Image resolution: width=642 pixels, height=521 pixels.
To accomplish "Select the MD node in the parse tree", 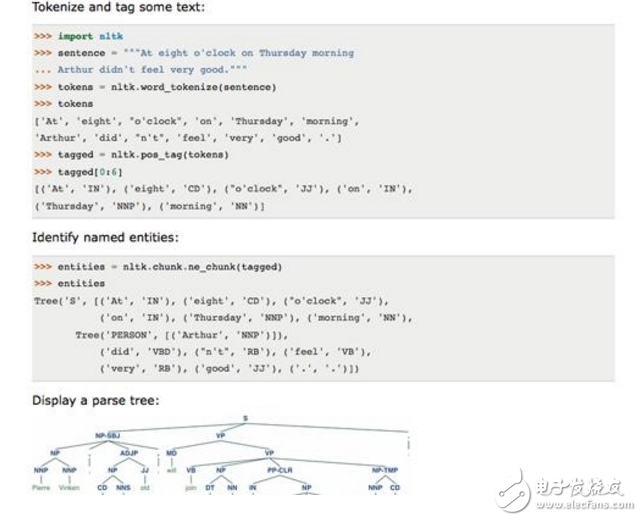I will pos(171,452).
